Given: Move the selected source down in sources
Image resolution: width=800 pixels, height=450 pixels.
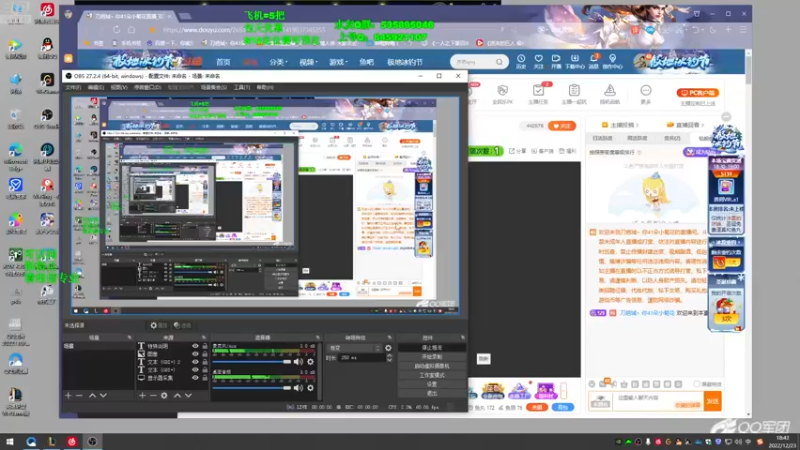Looking at the screenshot, I should pyautogui.click(x=188, y=395).
